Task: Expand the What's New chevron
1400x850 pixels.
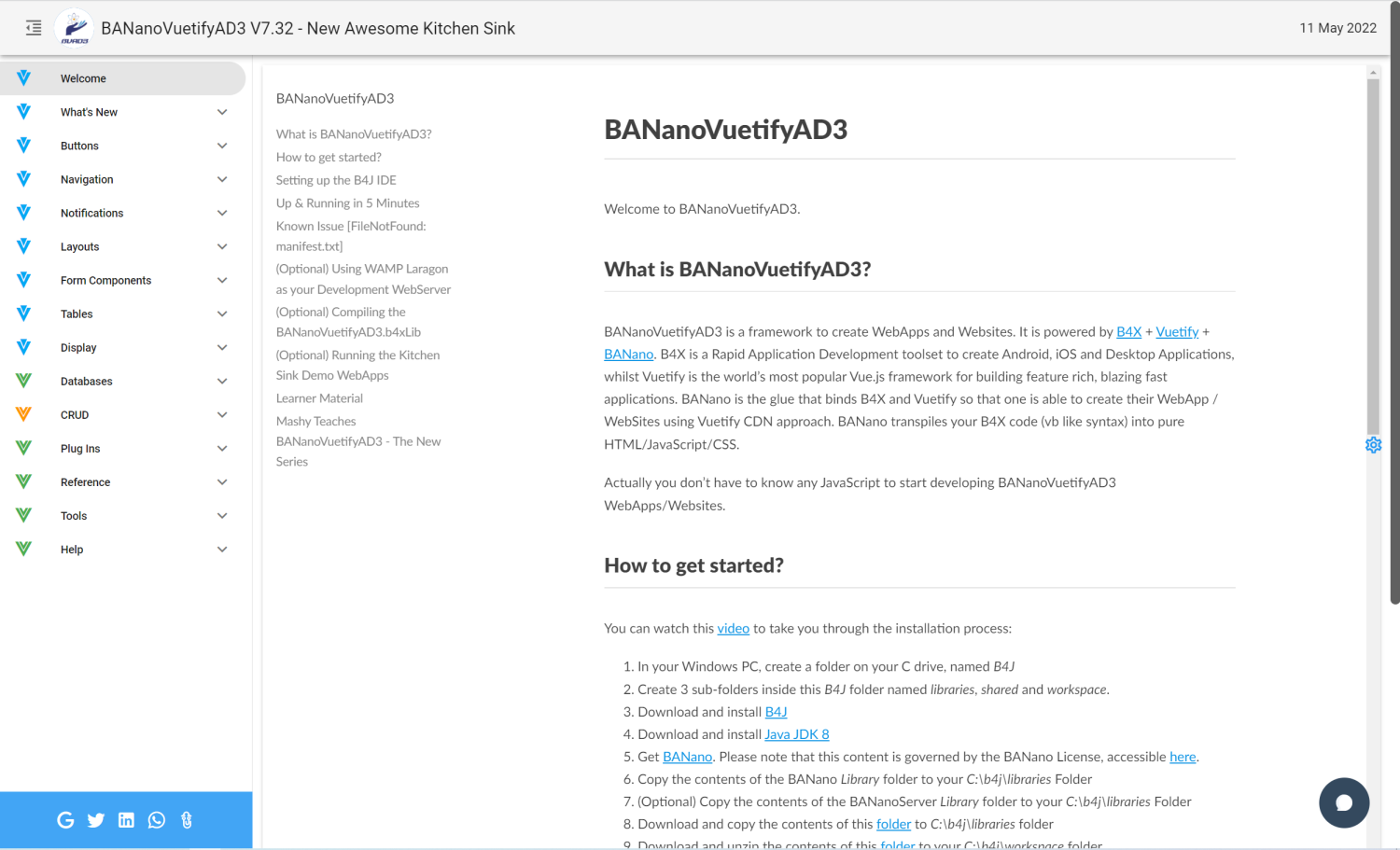Action: [x=222, y=112]
